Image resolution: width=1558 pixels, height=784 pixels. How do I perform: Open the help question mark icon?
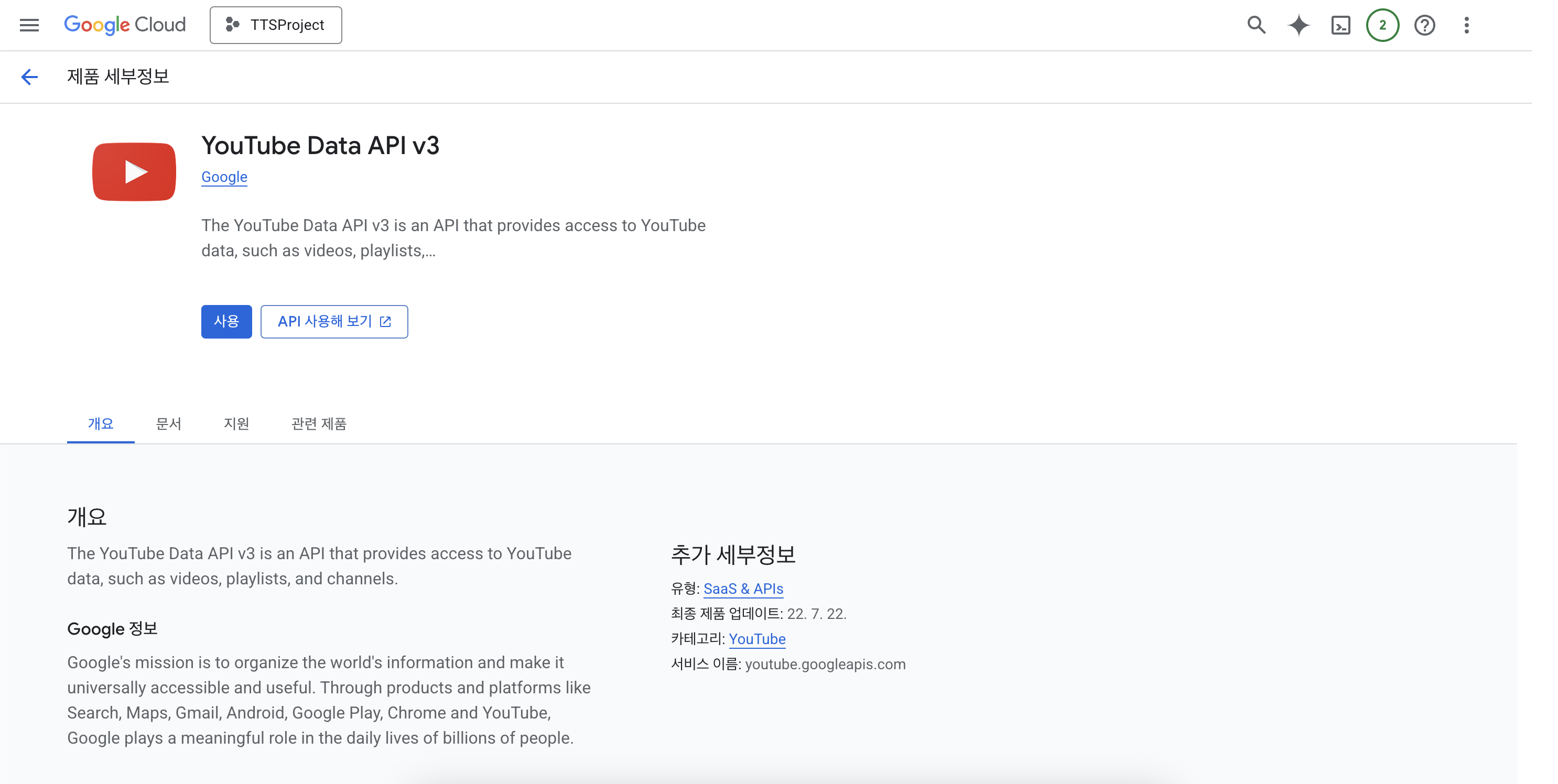(1424, 25)
